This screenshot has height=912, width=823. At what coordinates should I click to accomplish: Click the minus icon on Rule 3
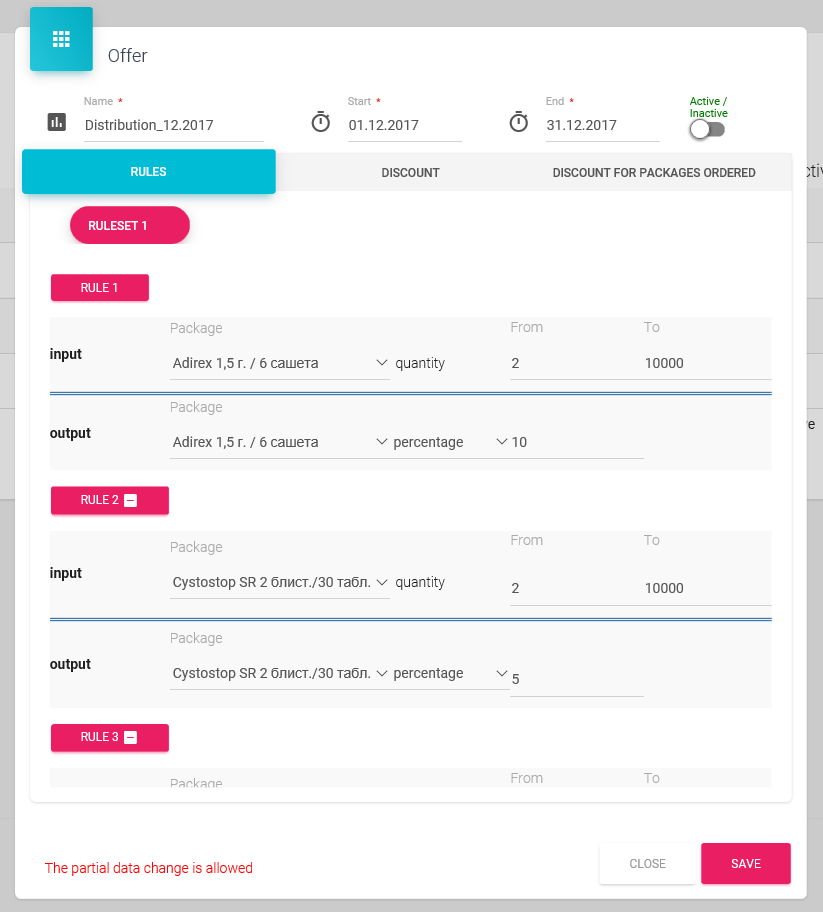[130, 738]
